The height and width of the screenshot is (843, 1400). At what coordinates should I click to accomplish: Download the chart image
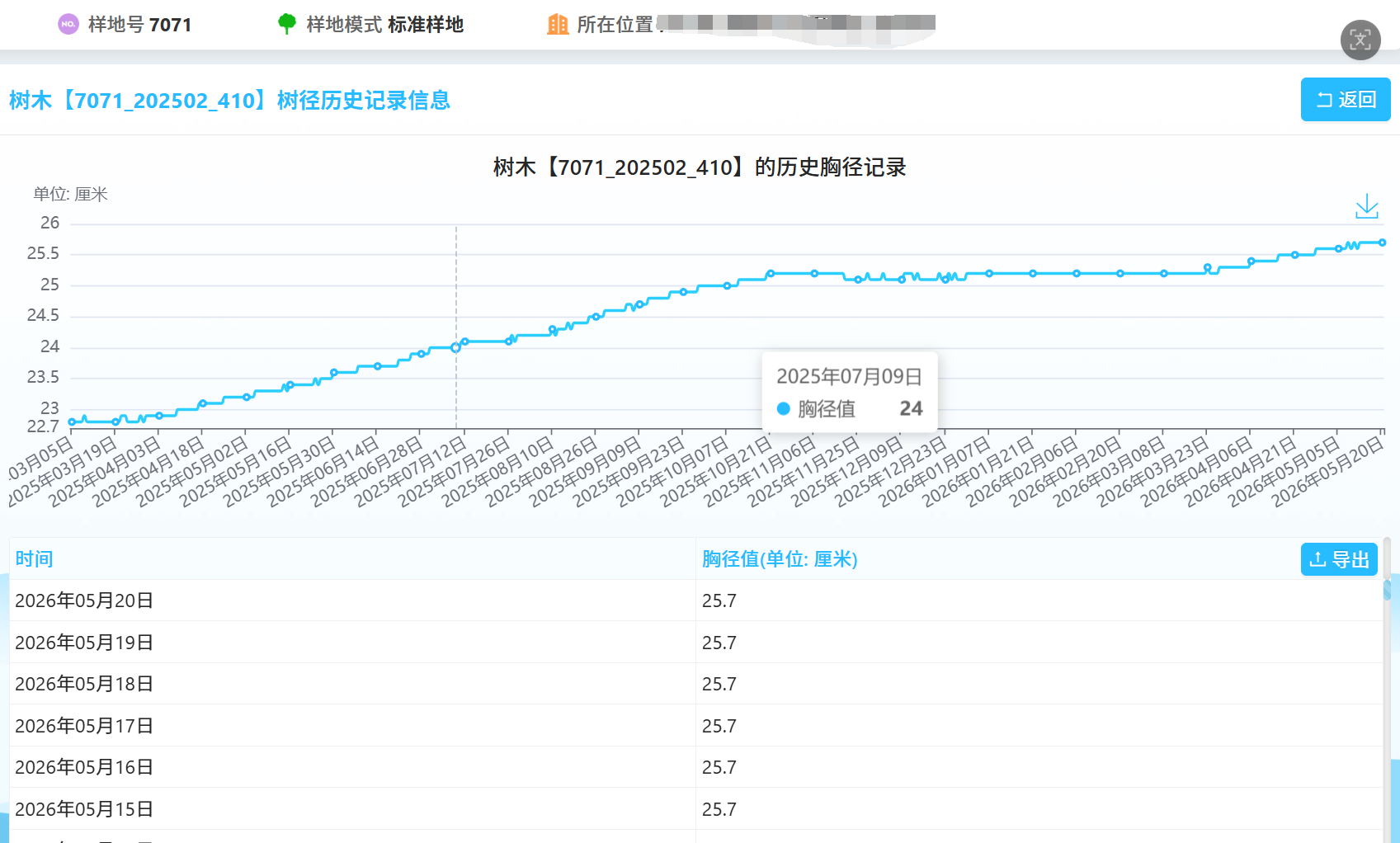click(1367, 206)
